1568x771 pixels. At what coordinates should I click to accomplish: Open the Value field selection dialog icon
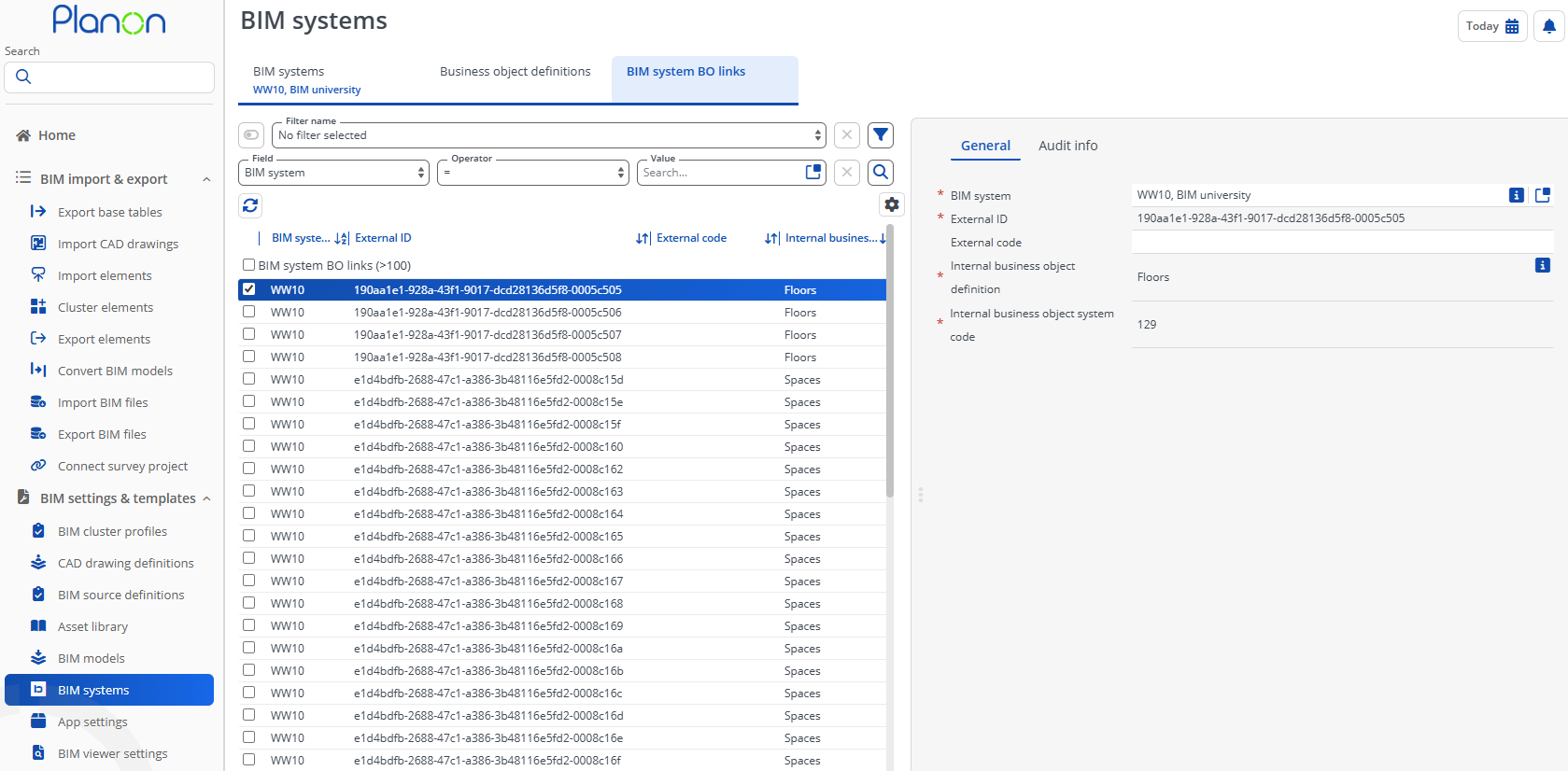coord(813,172)
